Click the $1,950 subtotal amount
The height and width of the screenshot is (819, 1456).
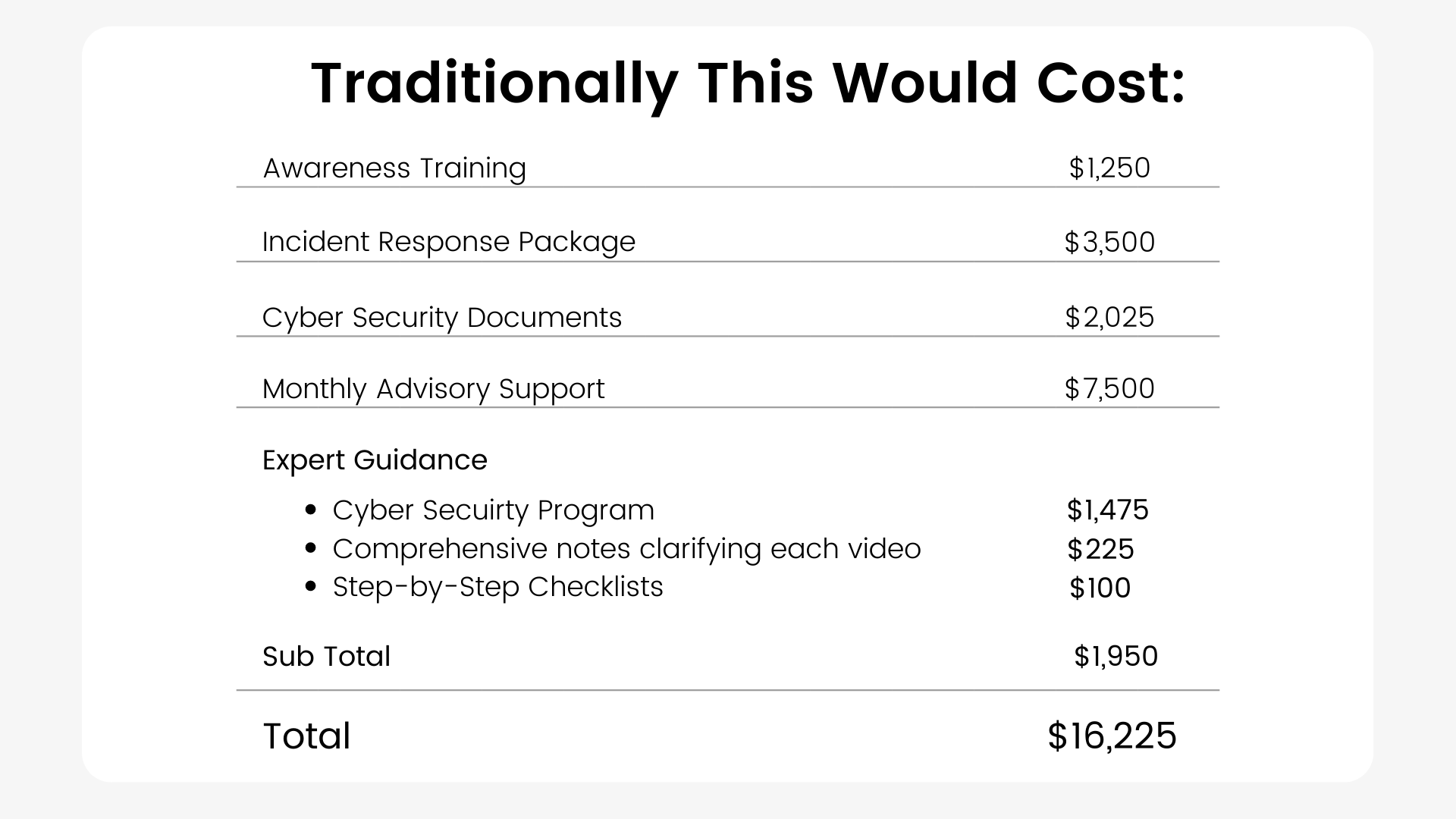click(1116, 657)
